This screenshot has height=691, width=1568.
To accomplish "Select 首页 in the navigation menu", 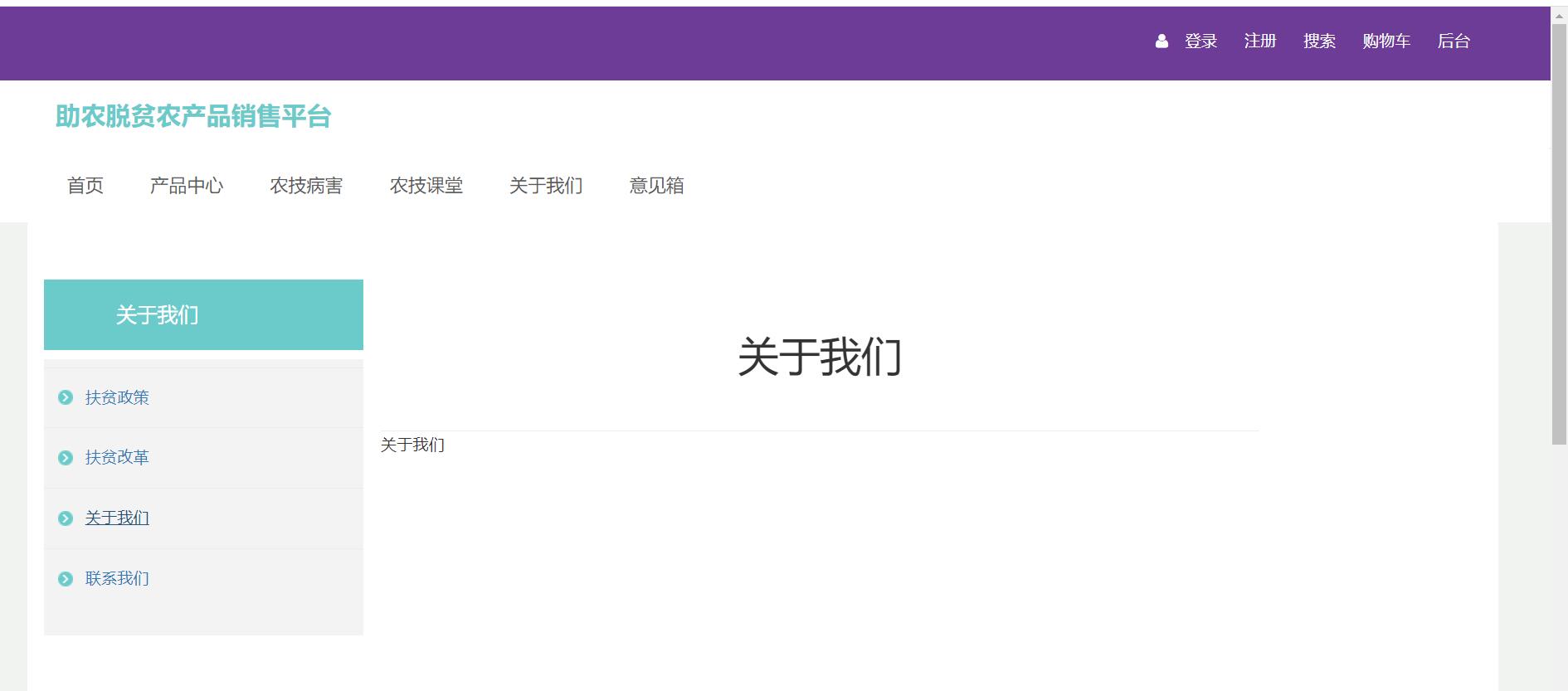I will tap(85, 186).
